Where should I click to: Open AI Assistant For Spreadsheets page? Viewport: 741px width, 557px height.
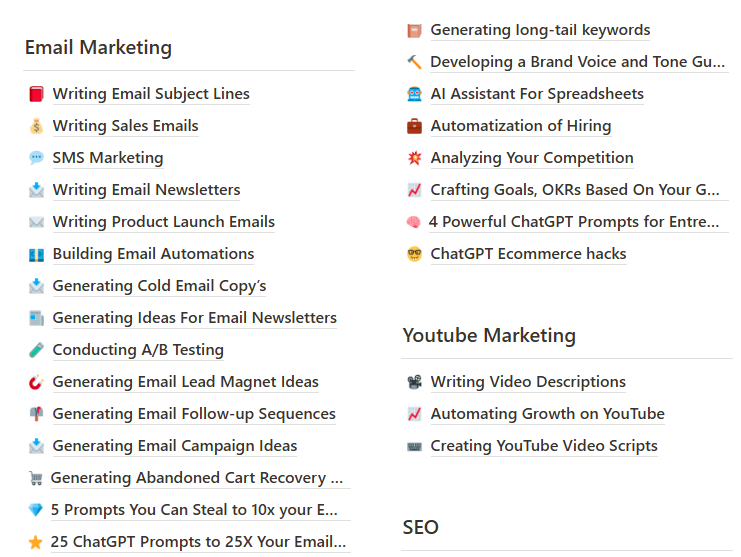coord(537,94)
